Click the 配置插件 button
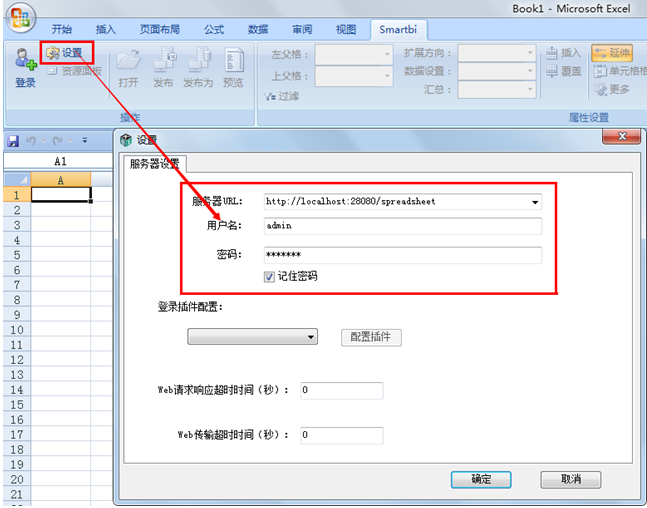647x508 pixels. pyautogui.click(x=373, y=337)
